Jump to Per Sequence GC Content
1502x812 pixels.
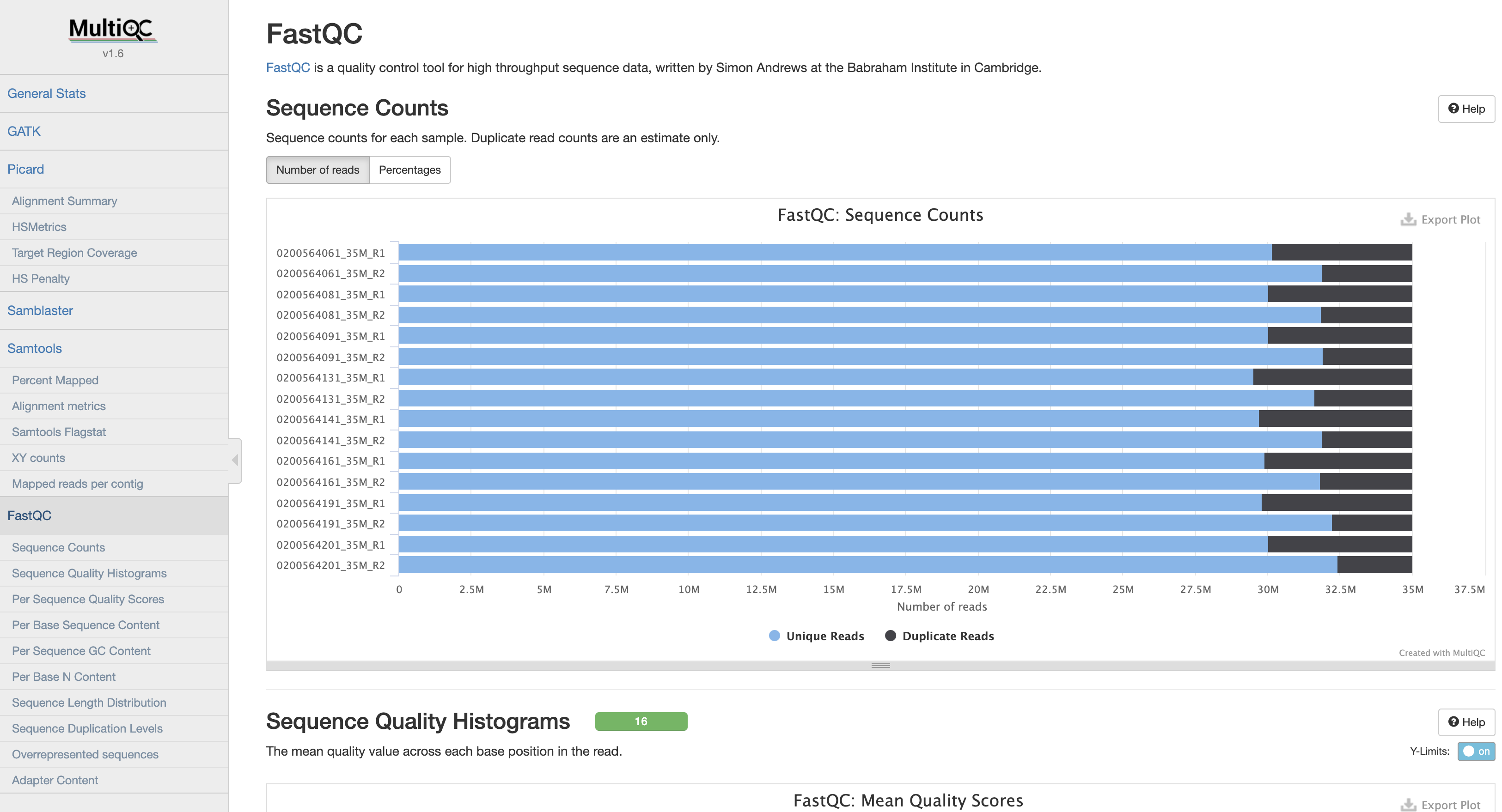pyautogui.click(x=114, y=651)
